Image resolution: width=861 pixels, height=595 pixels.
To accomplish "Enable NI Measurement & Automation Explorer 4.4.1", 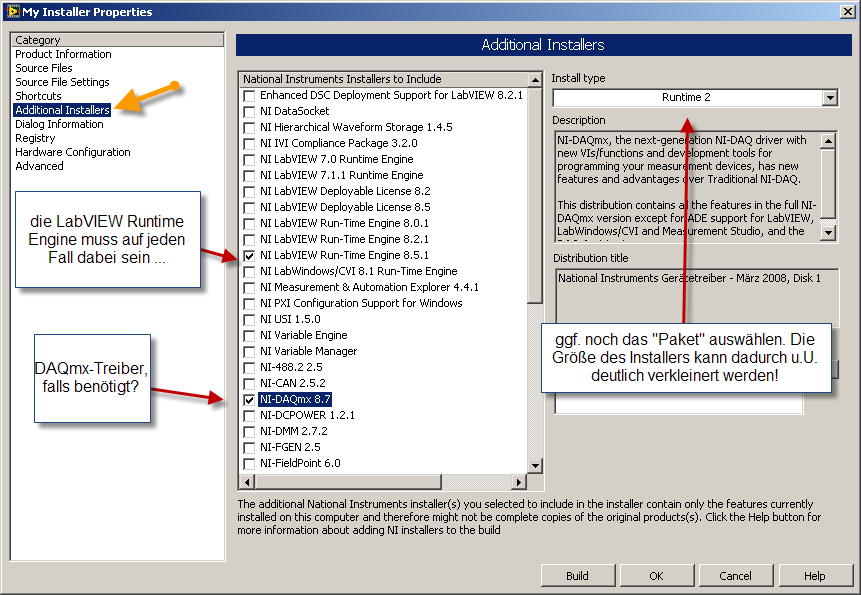I will [249, 288].
